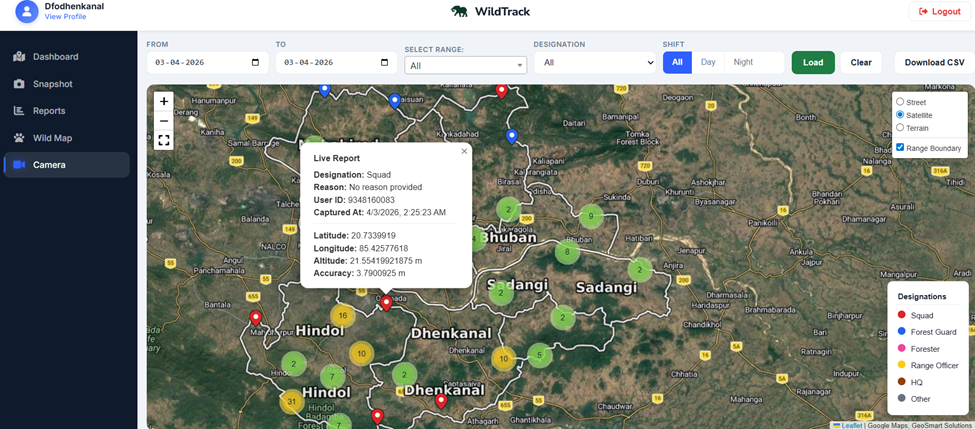Open the yellow cluster labeled 16
Viewport: 975px width, 429px height.
(343, 316)
